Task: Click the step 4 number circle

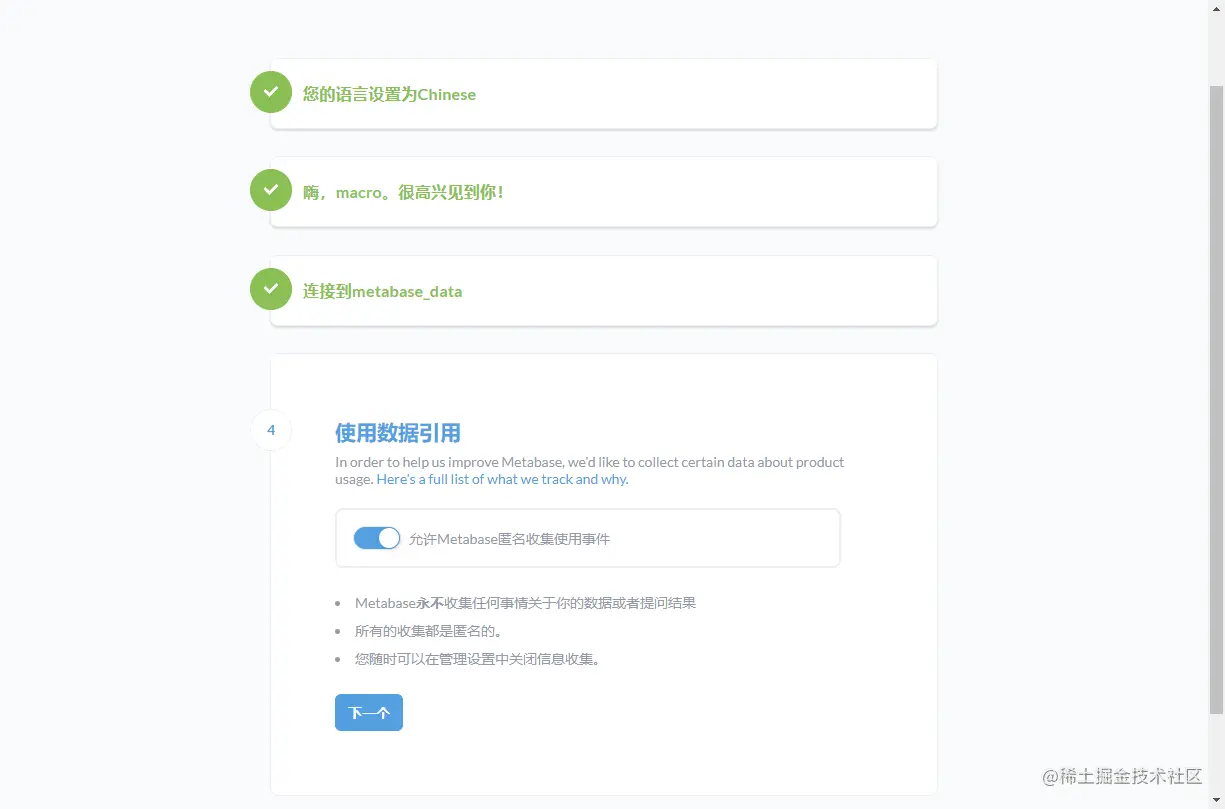Action: (x=271, y=430)
